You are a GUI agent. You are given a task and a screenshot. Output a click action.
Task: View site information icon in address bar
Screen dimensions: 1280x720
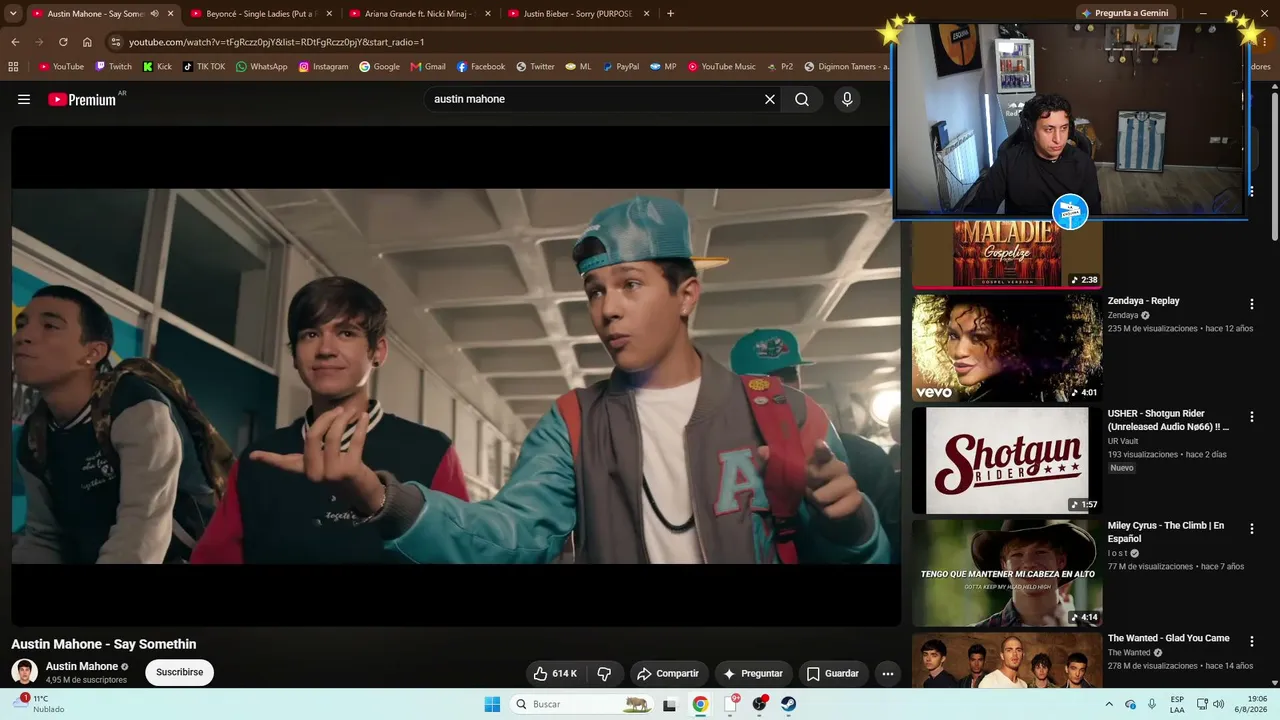tap(115, 42)
